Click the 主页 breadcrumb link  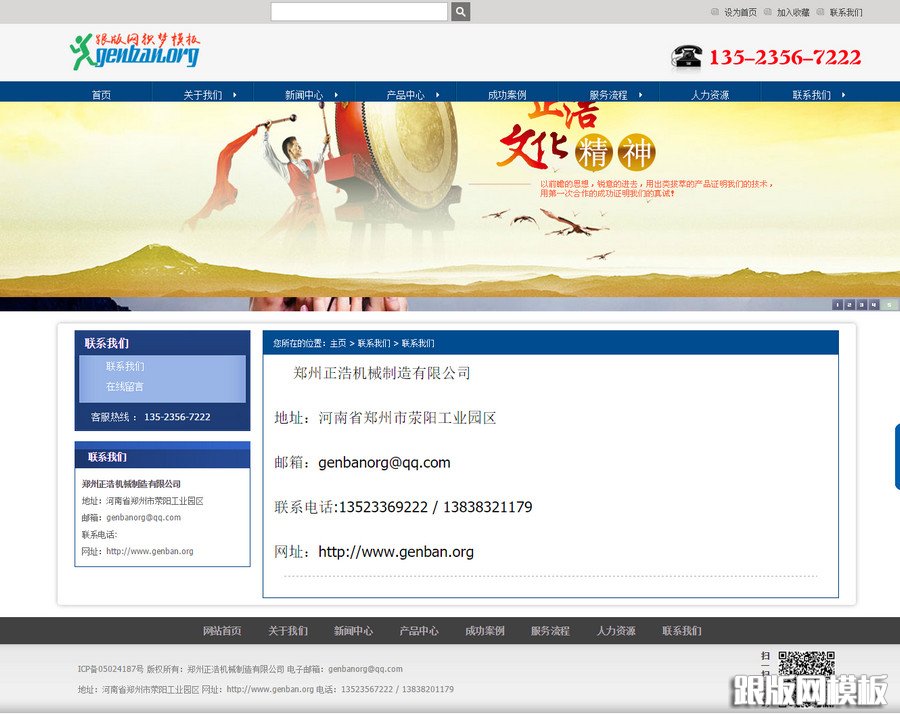point(338,343)
